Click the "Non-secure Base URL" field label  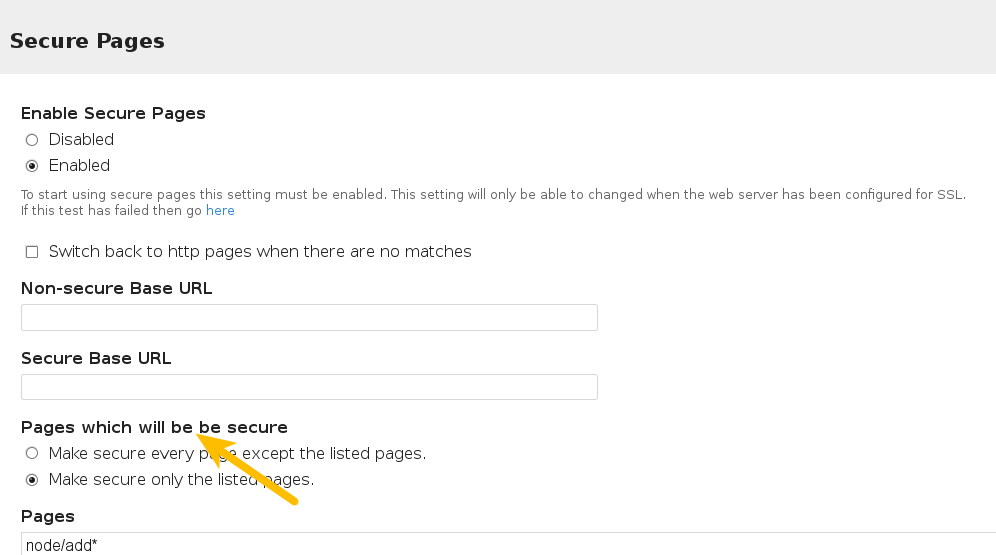116,289
